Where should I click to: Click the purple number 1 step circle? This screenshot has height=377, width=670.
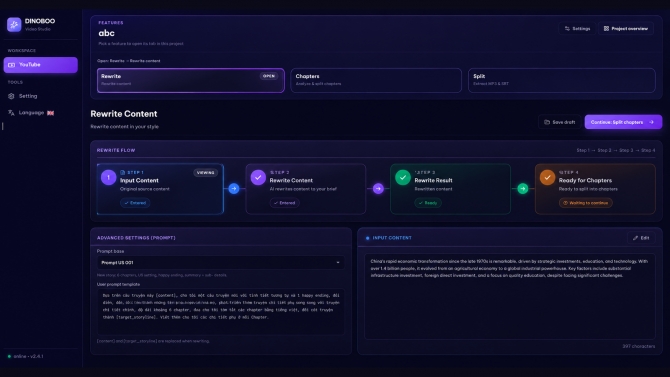point(109,177)
